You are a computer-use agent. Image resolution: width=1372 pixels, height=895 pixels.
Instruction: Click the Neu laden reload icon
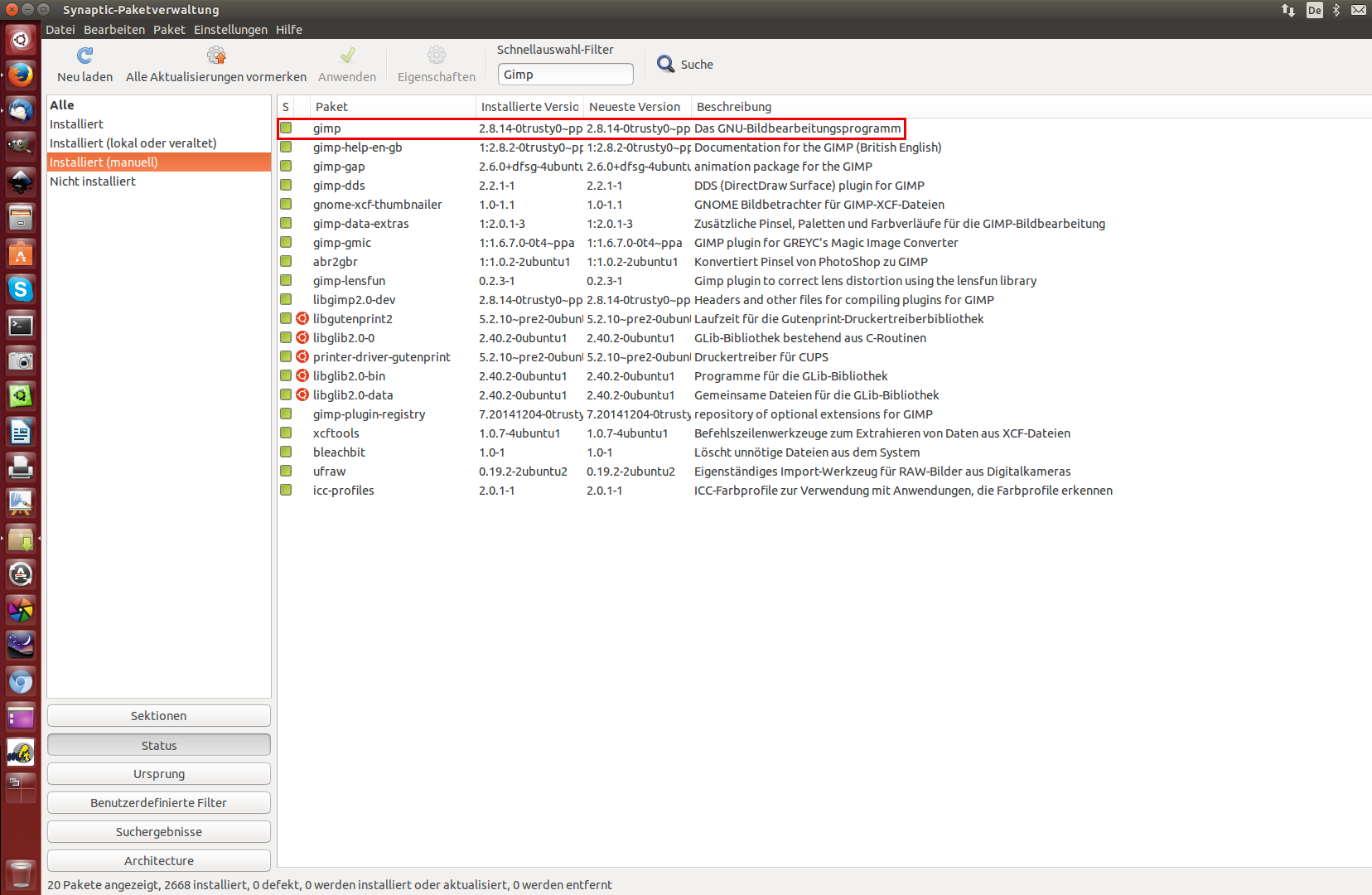point(85,56)
